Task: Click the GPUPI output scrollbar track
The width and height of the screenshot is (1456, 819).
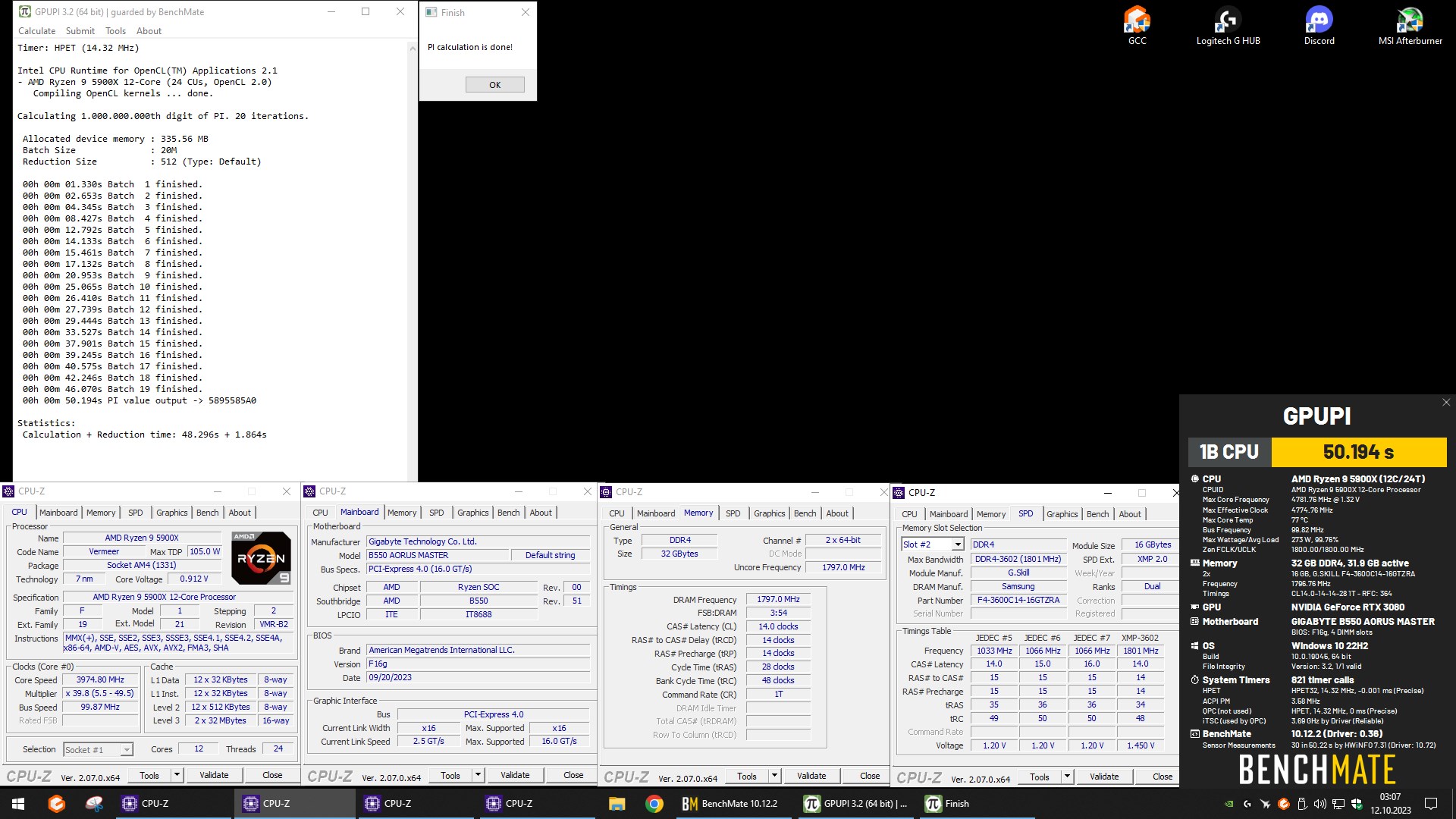Action: tap(413, 265)
